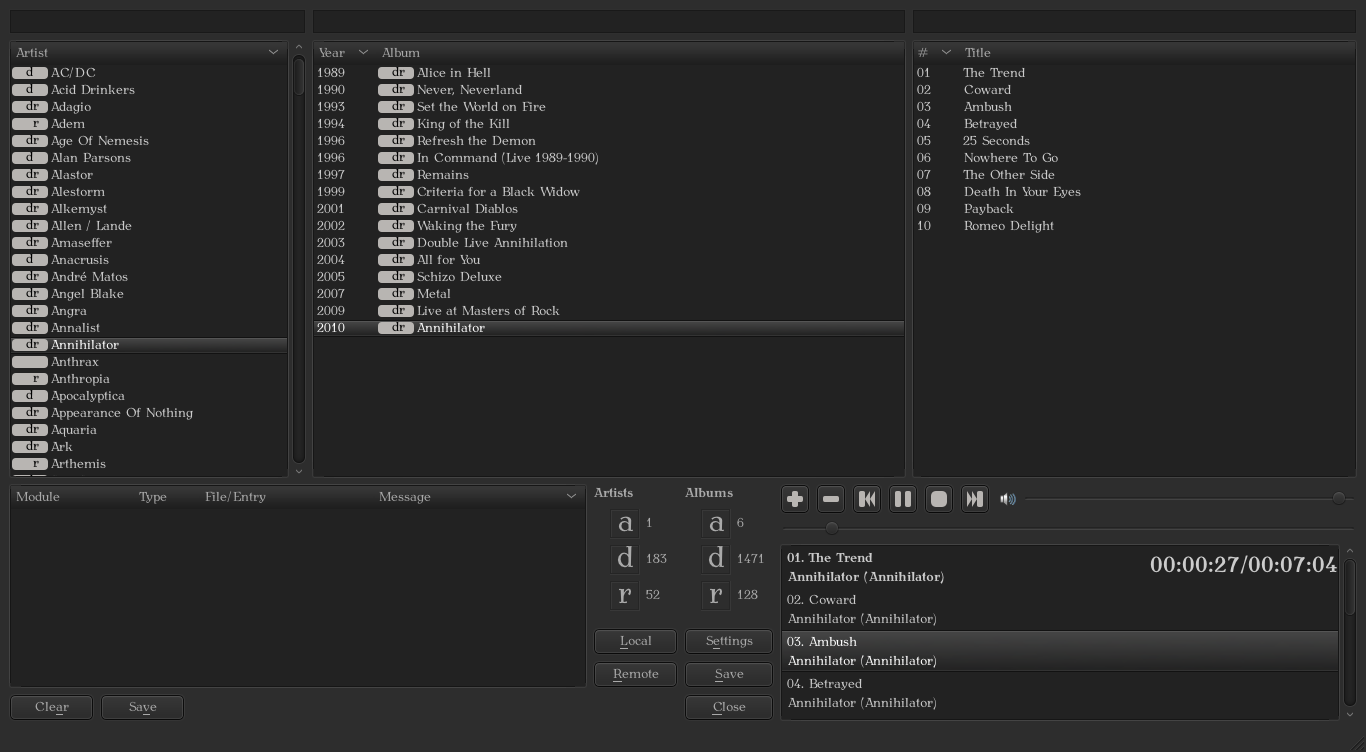Screen dimensions: 1366x752
Task: Select track 10 Romeo Delight
Action: pos(1134,225)
